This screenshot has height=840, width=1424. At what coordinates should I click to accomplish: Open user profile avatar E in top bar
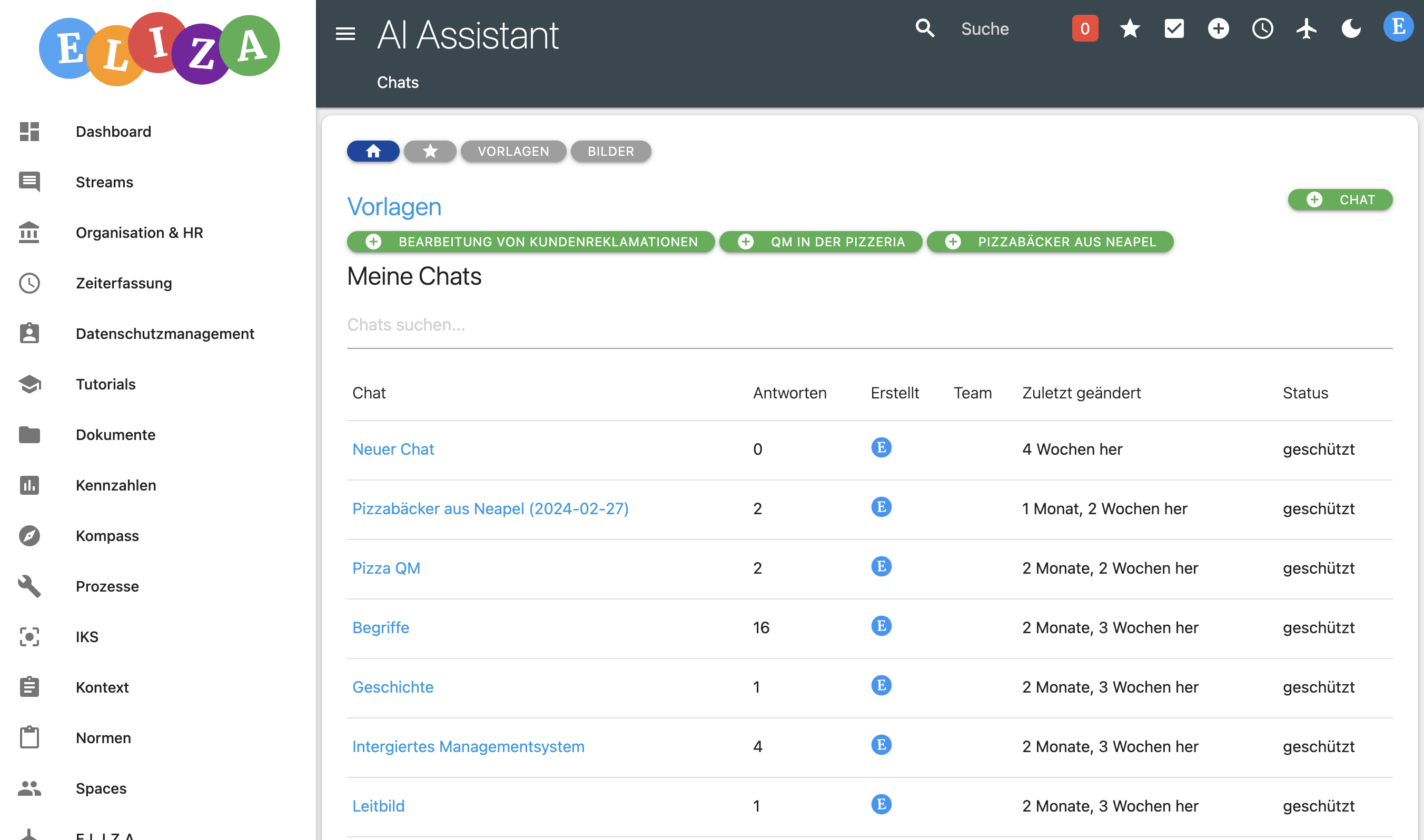click(1398, 27)
